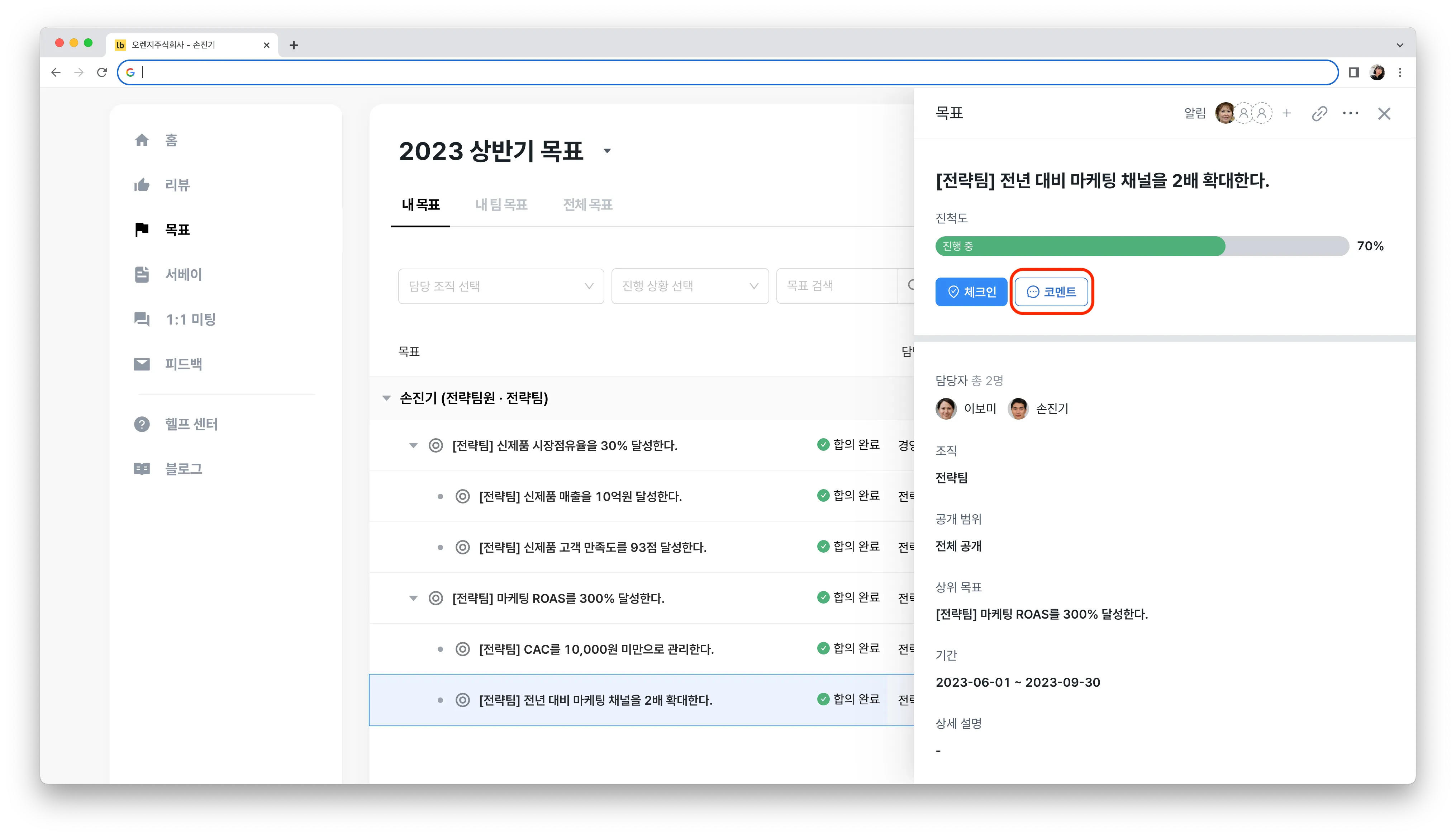Open the browser side panel icon
Screen dimensions: 1456x837
[1354, 72]
